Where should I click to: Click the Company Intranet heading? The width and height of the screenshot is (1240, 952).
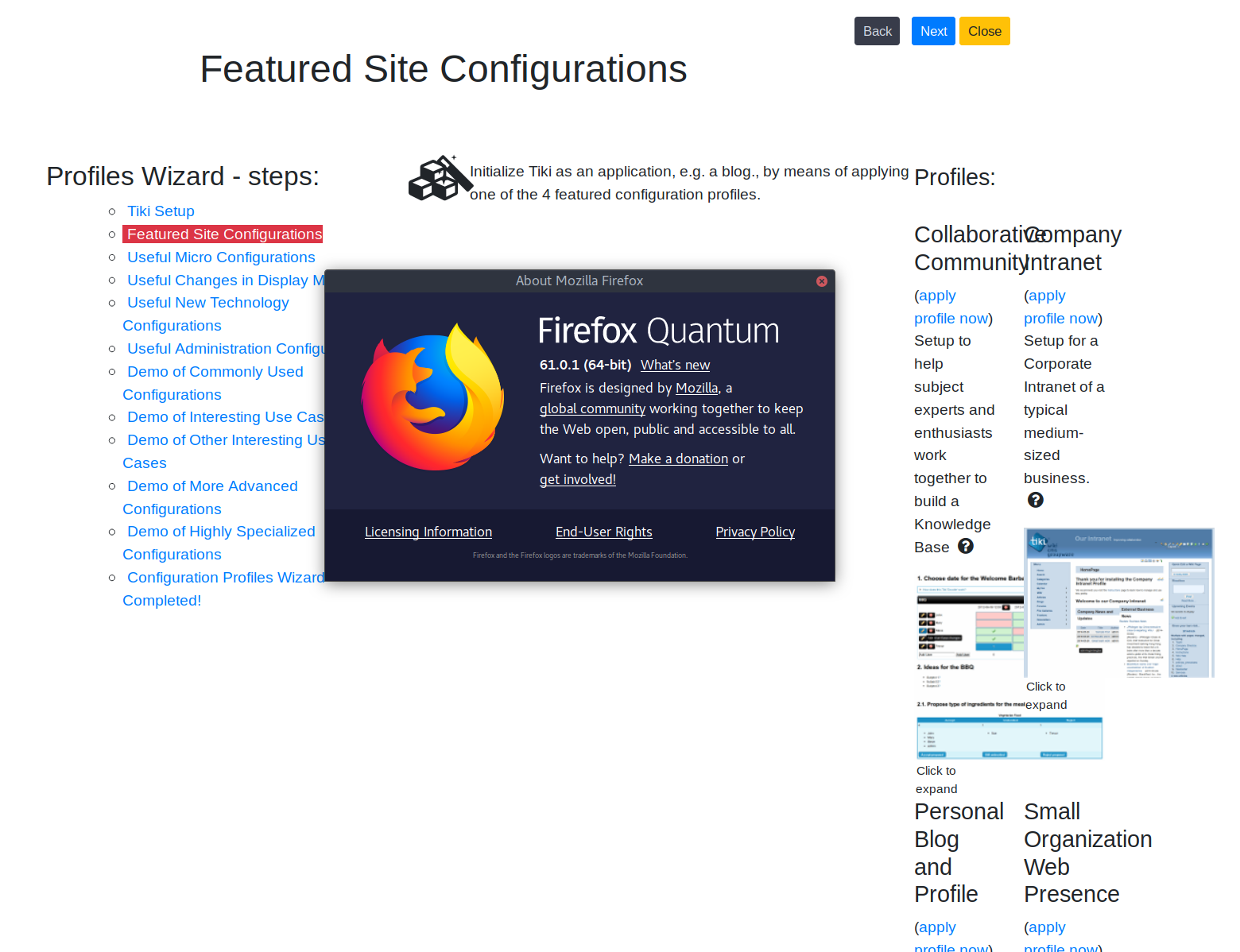click(x=1072, y=249)
